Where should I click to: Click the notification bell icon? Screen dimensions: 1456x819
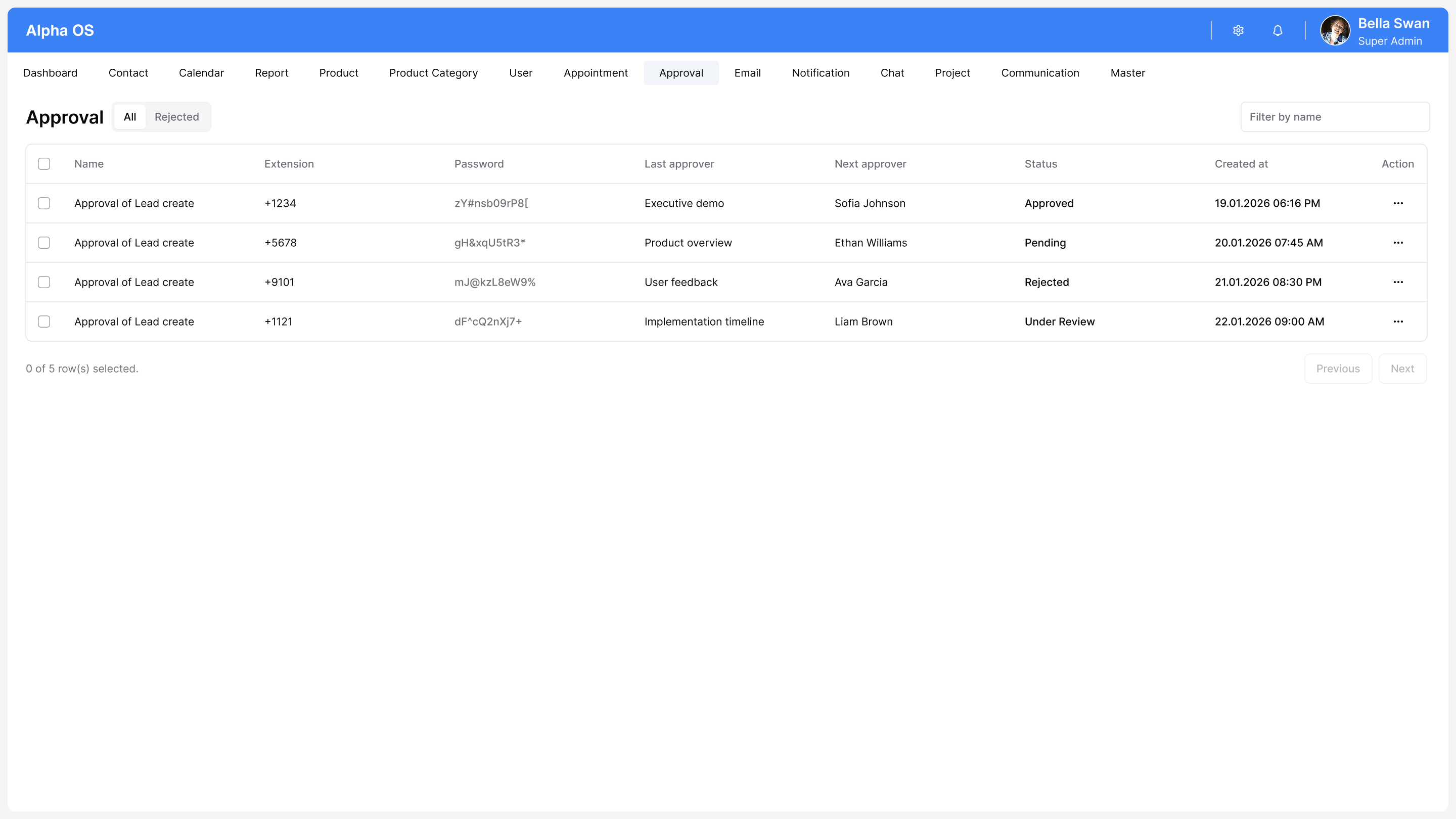click(x=1278, y=30)
